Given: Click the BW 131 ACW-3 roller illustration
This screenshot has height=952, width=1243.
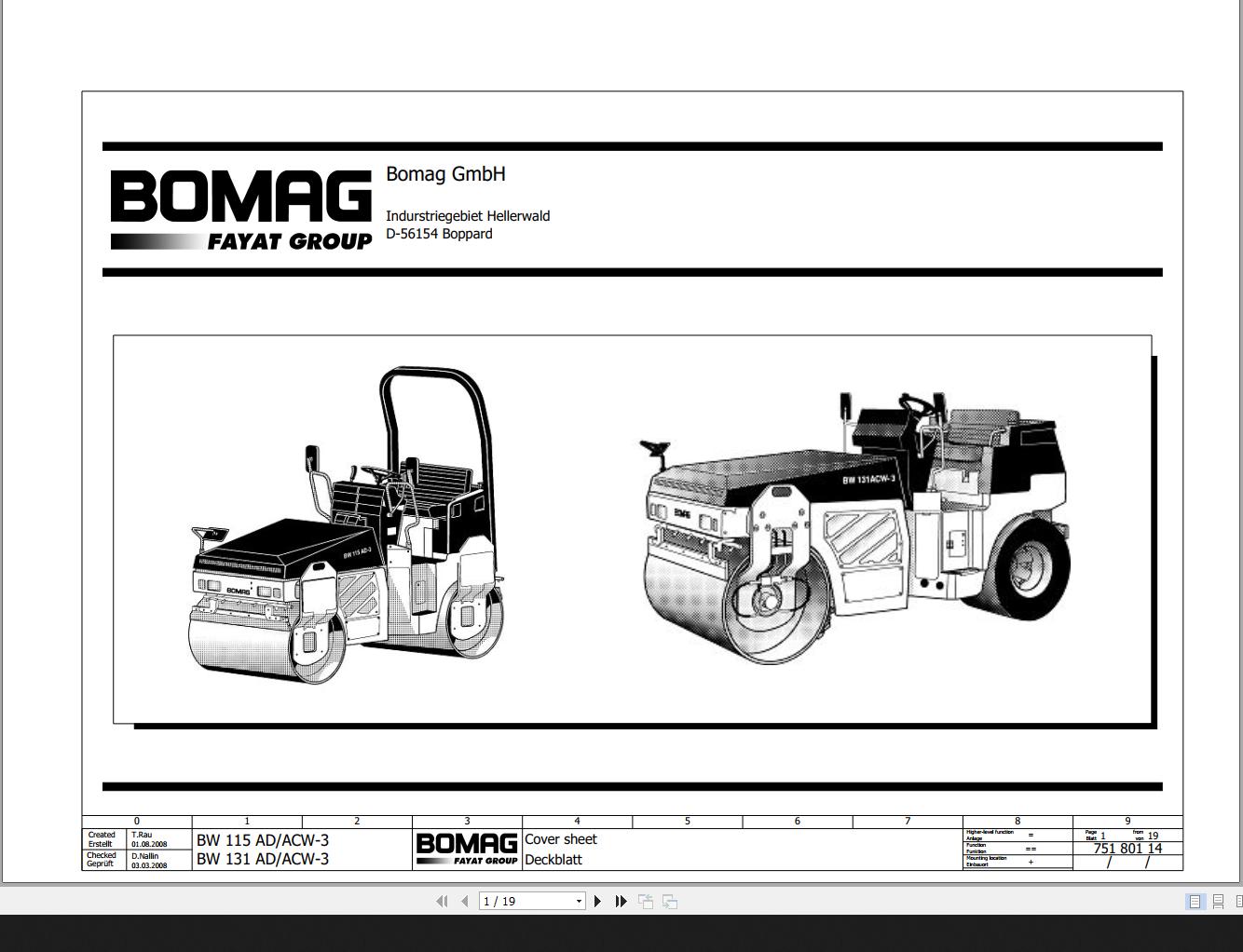Looking at the screenshot, I should 854,526.
